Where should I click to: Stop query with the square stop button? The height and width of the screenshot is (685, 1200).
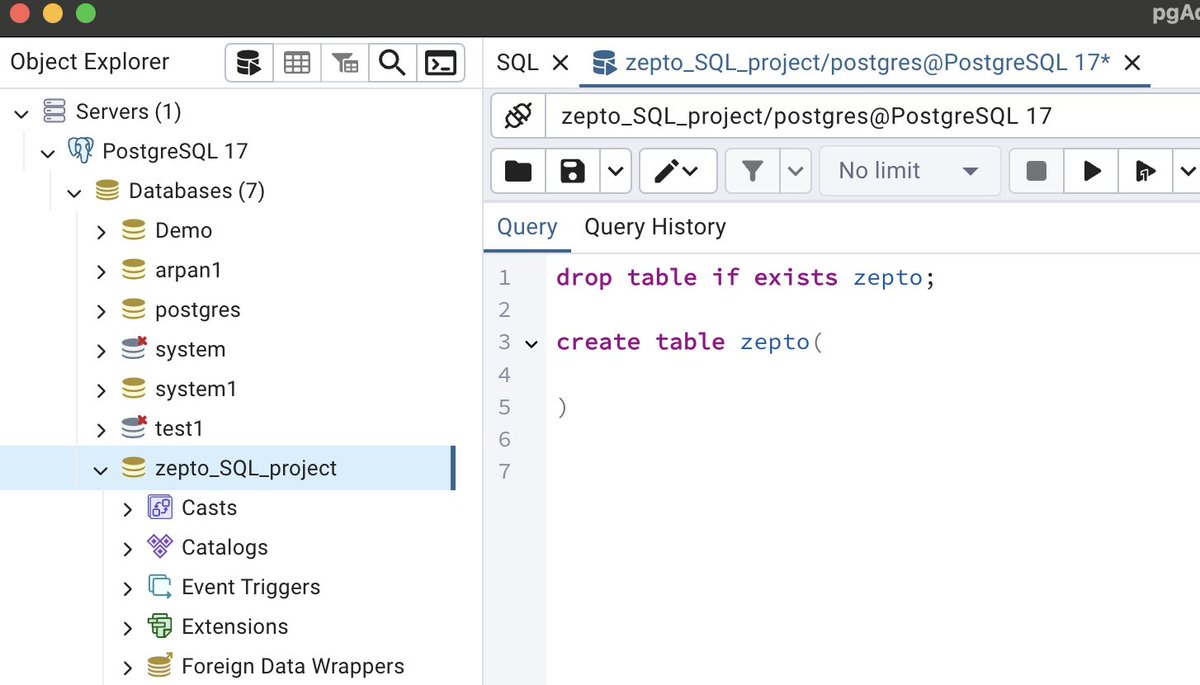pyautogui.click(x=1037, y=171)
